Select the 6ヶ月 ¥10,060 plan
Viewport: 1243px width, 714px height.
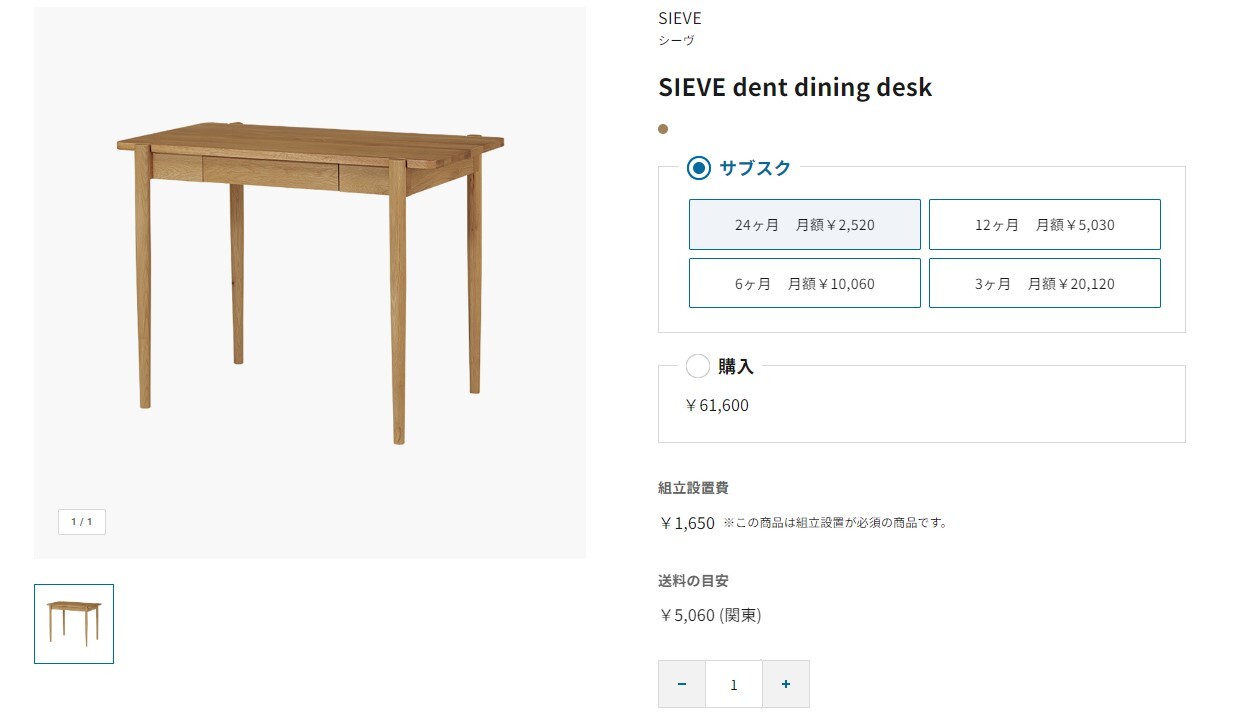click(804, 283)
